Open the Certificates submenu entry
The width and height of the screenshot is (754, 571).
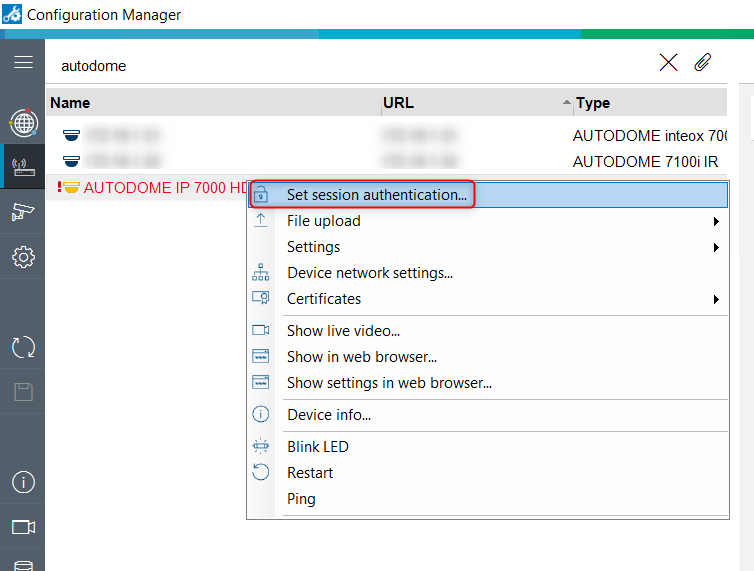tap(488, 299)
